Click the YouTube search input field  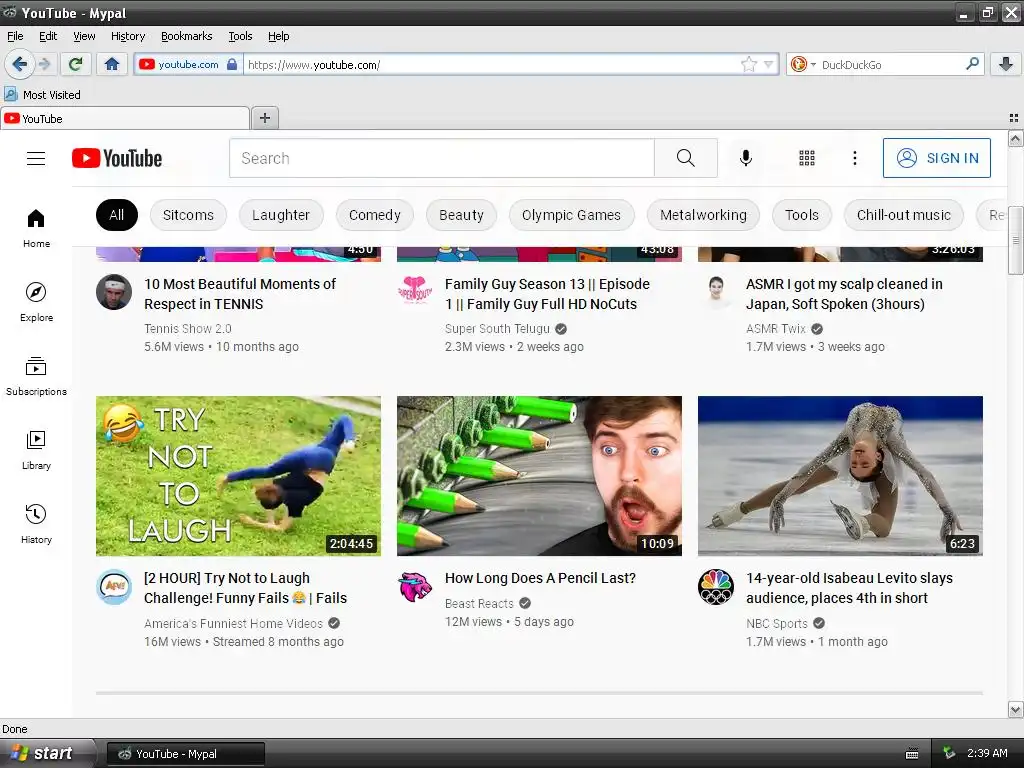tap(441, 158)
